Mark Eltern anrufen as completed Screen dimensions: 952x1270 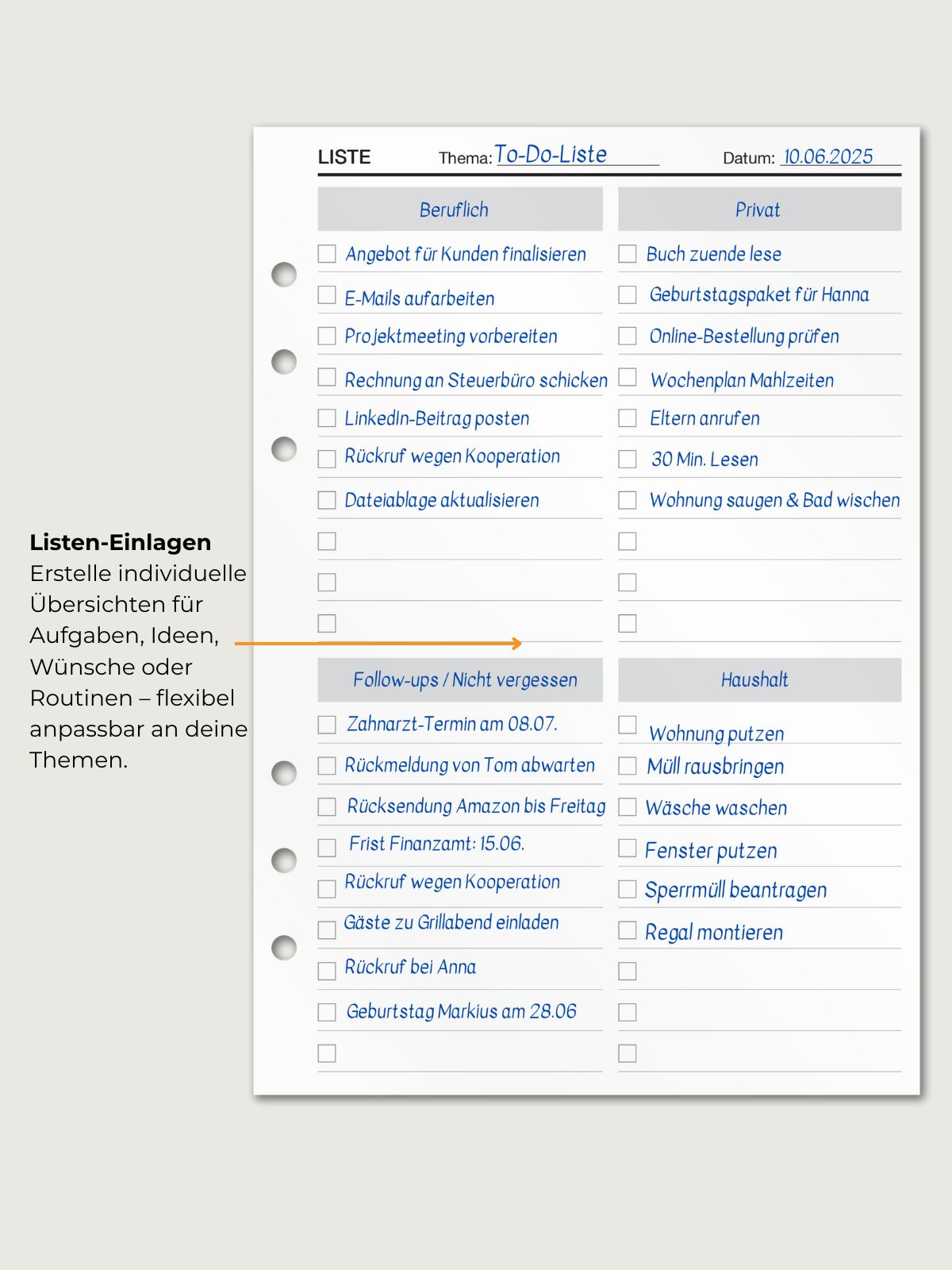(628, 418)
